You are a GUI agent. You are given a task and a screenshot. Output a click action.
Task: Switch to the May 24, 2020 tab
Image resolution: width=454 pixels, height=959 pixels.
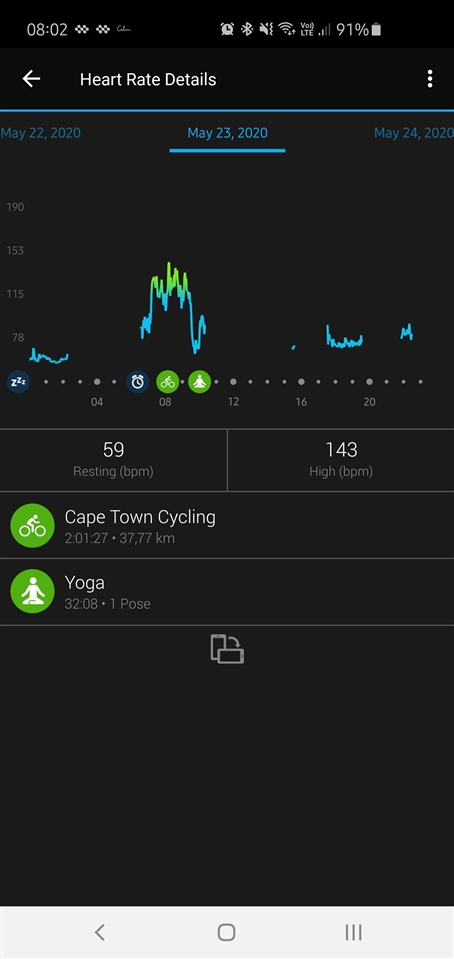coord(414,133)
